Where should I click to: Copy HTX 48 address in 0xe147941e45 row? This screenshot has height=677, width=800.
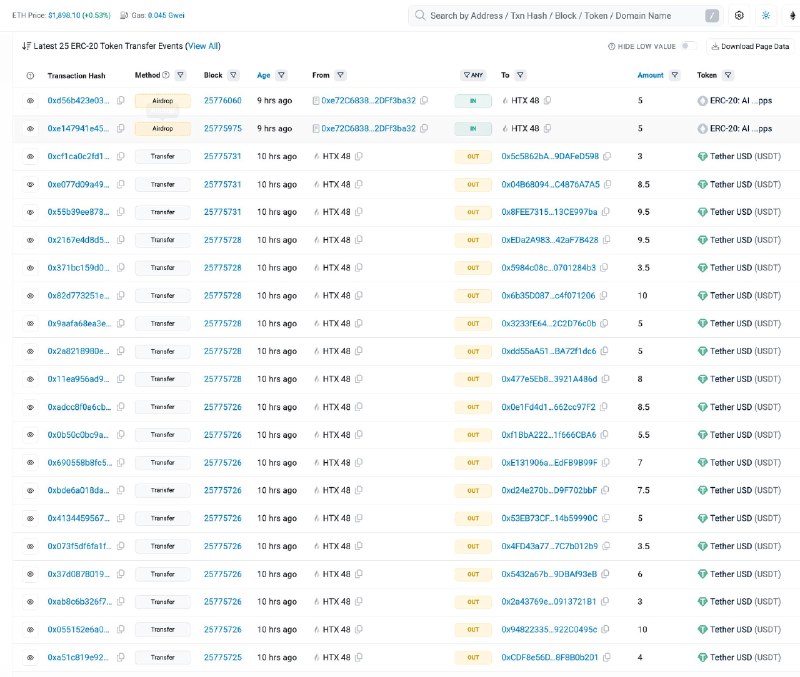[x=547, y=129]
